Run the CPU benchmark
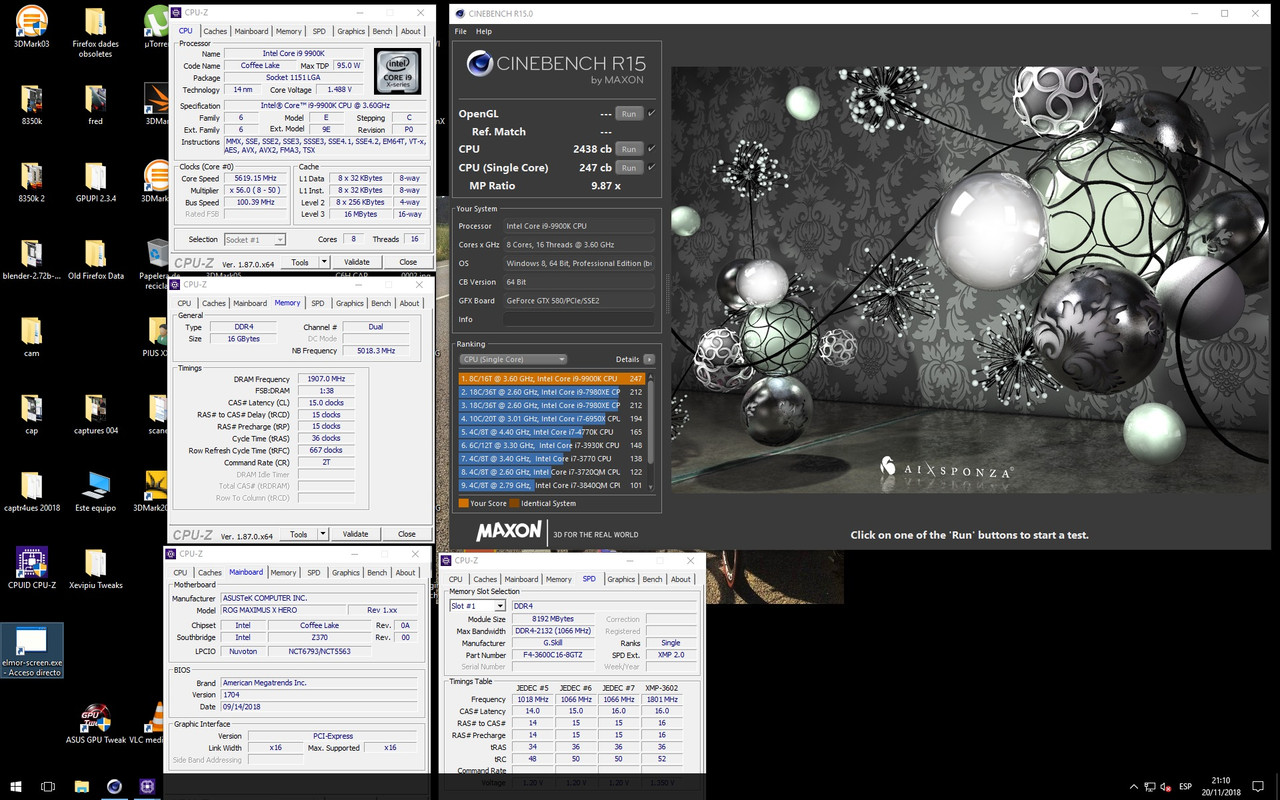The height and width of the screenshot is (800, 1280). tap(629, 149)
